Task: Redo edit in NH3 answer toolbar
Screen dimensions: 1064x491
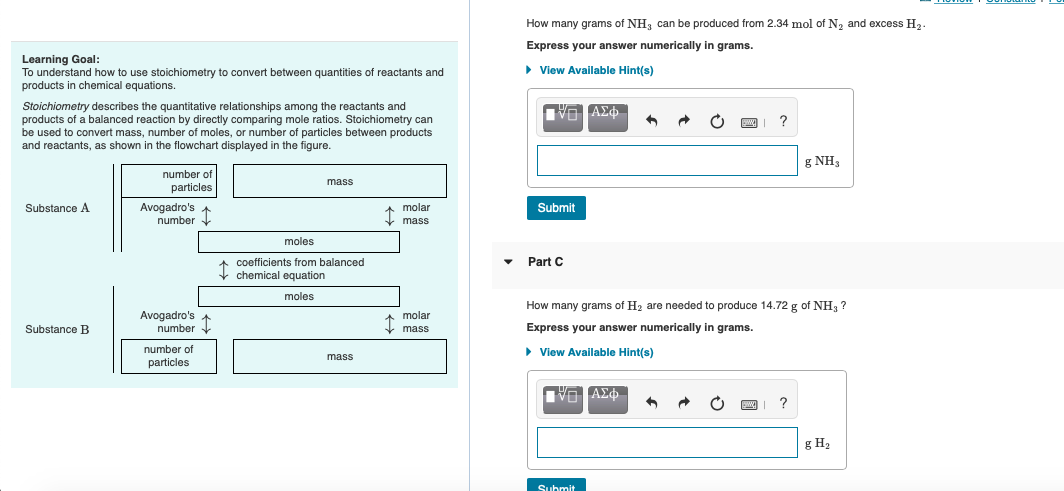Action: (x=684, y=122)
